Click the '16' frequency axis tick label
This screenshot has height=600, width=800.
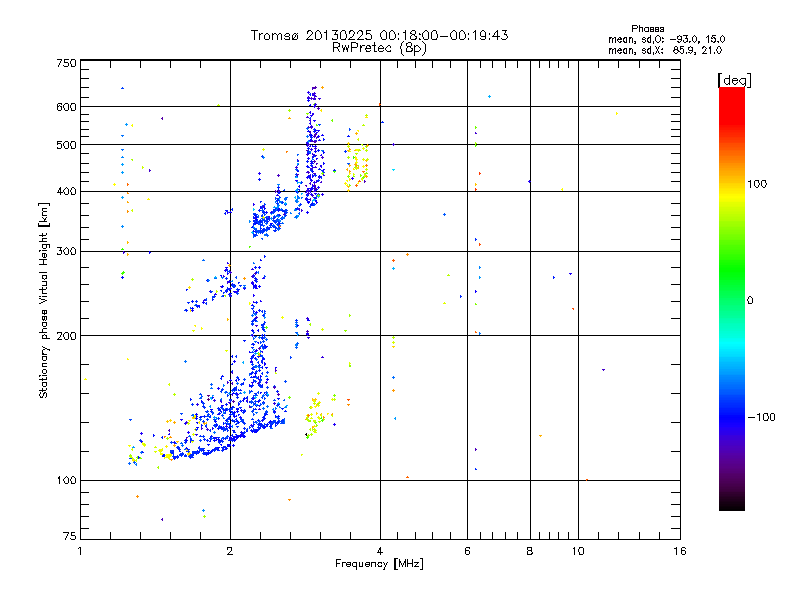click(680, 551)
